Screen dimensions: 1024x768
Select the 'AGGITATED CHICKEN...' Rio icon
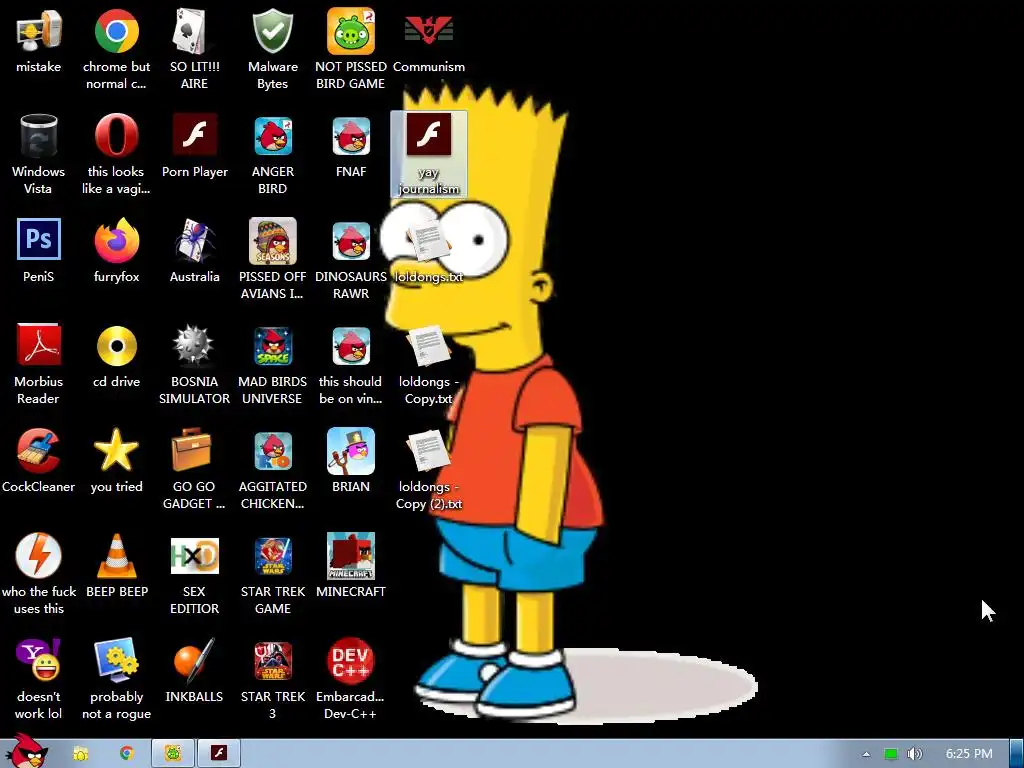point(273,451)
